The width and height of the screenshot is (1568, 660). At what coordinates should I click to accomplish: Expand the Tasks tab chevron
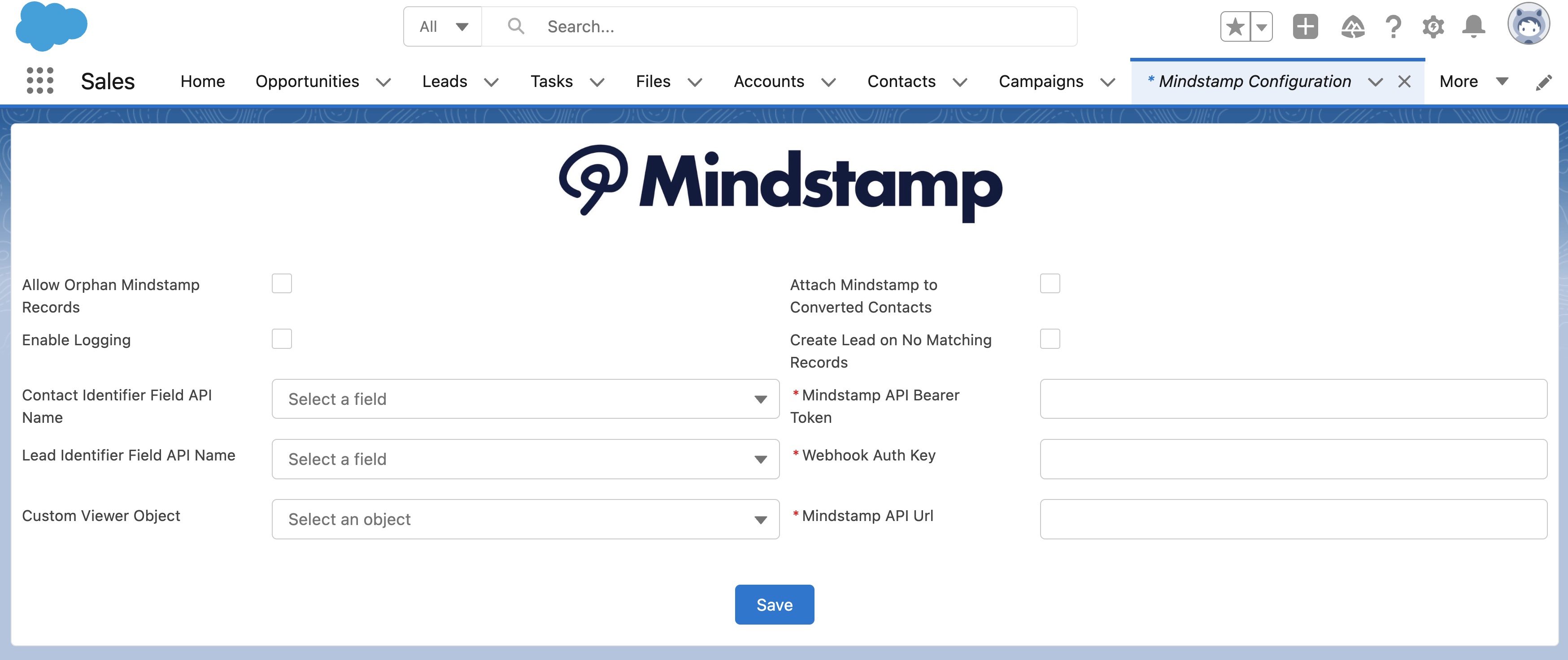tap(597, 82)
